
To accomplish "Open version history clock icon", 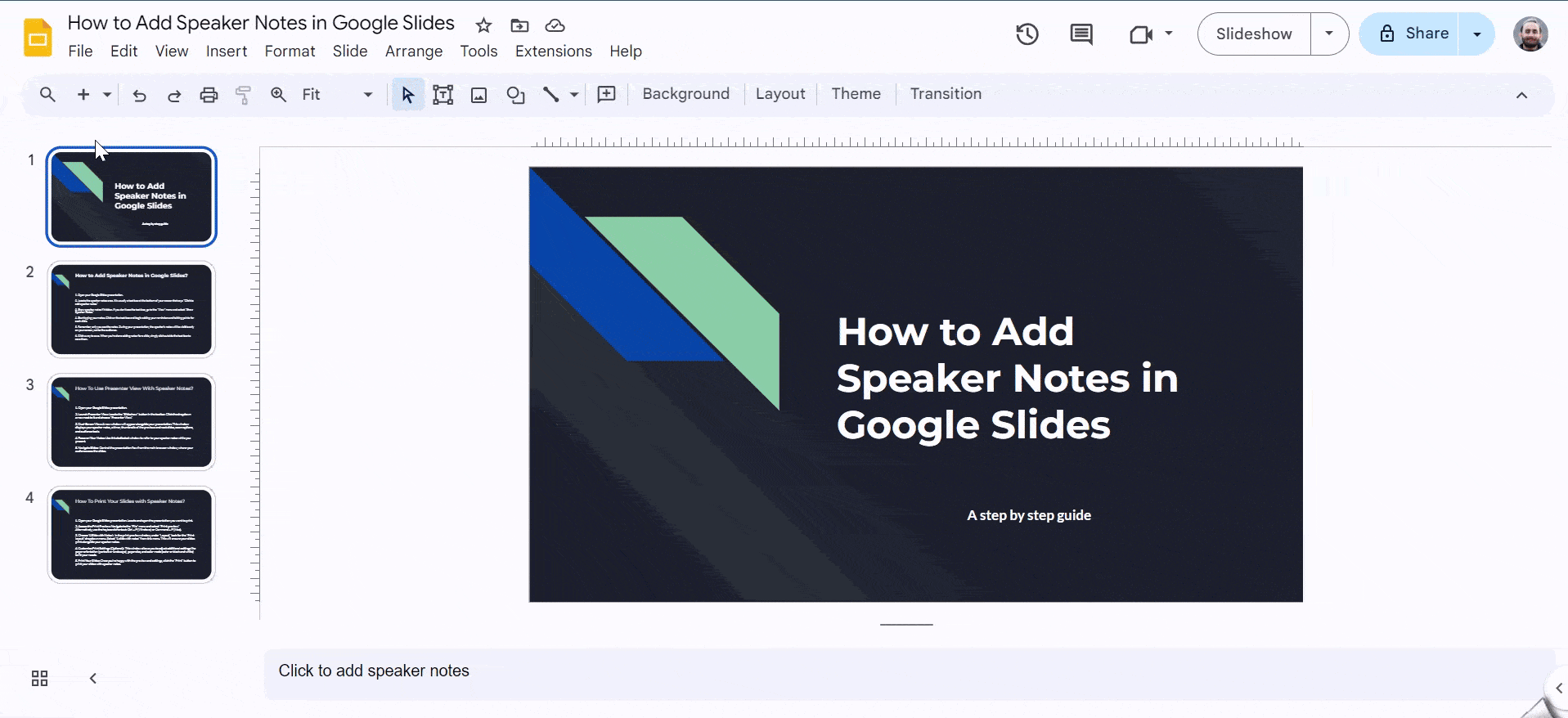I will (1027, 34).
